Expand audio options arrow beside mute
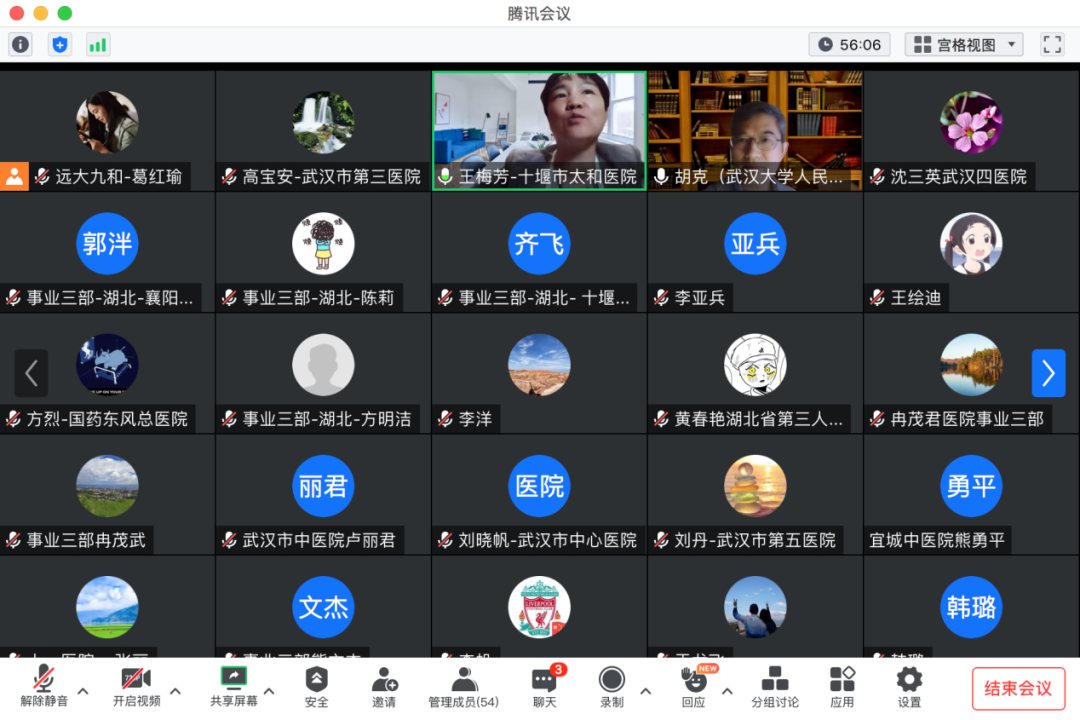Image resolution: width=1080 pixels, height=720 pixels. (83, 690)
